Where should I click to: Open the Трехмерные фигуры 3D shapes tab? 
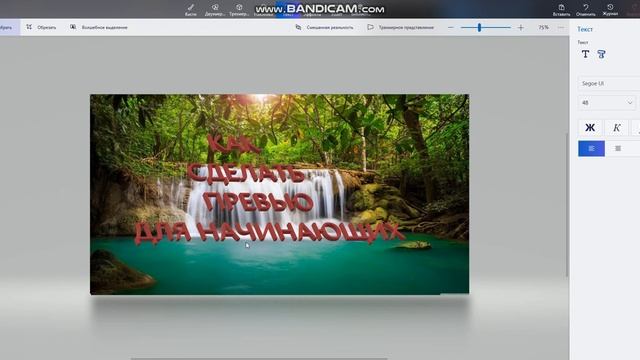pyautogui.click(x=239, y=9)
